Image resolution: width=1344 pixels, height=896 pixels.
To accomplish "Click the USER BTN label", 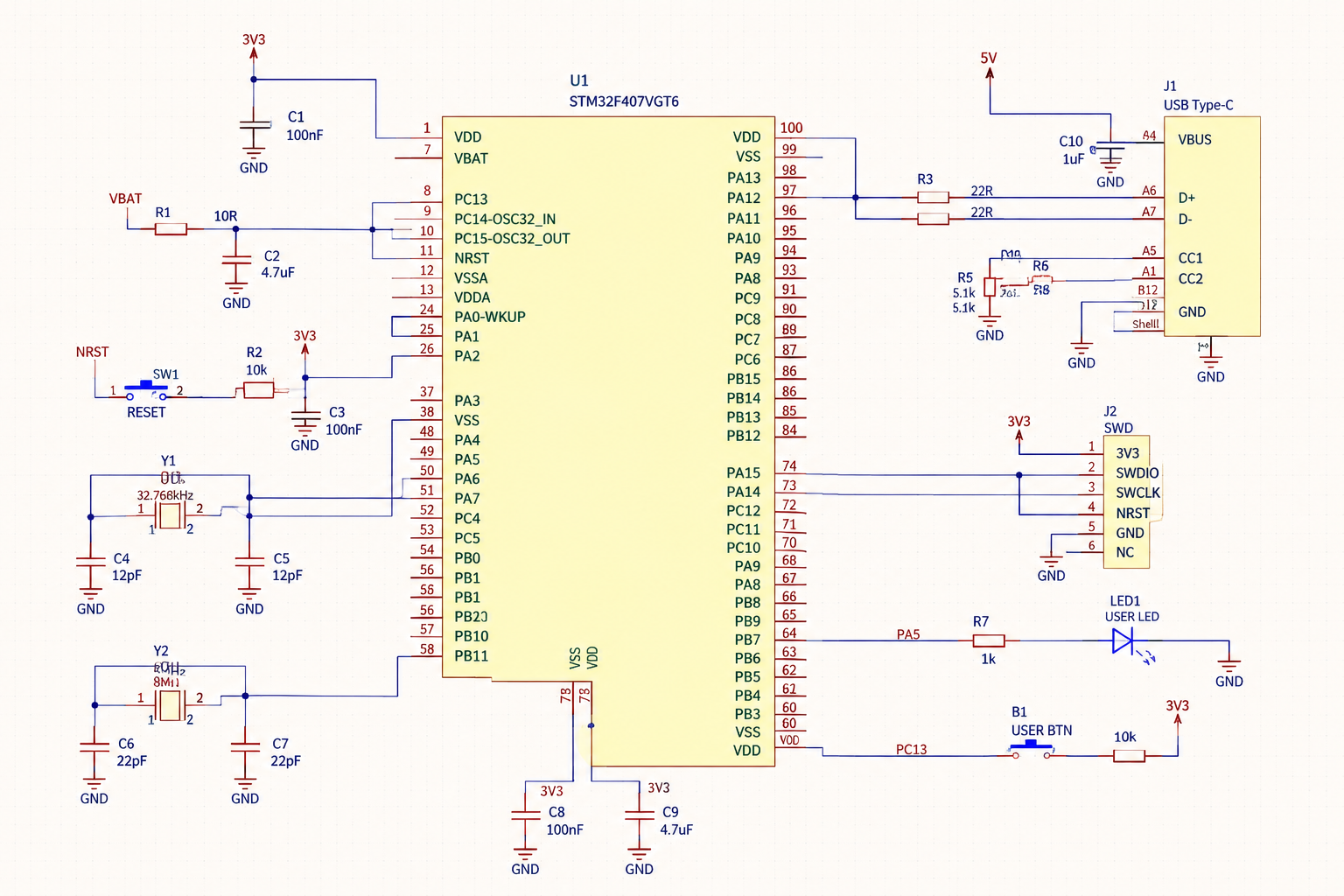I will coord(1041,731).
